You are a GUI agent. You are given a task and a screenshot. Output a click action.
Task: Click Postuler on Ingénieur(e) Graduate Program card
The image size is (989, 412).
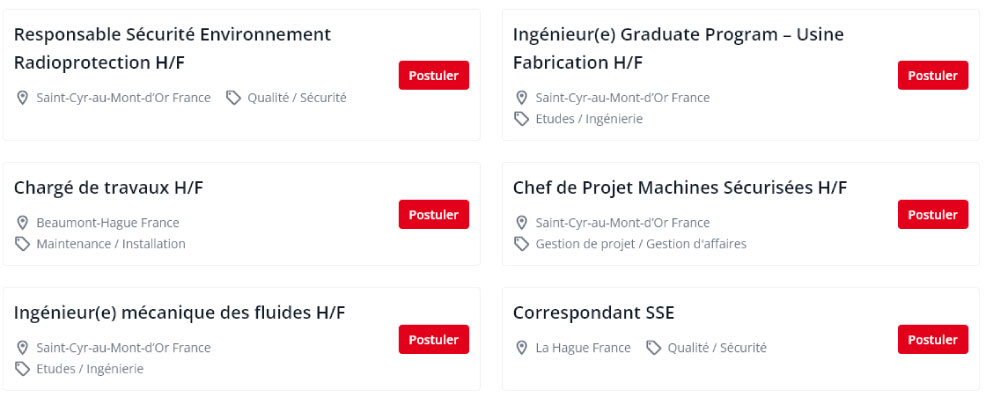click(x=933, y=75)
